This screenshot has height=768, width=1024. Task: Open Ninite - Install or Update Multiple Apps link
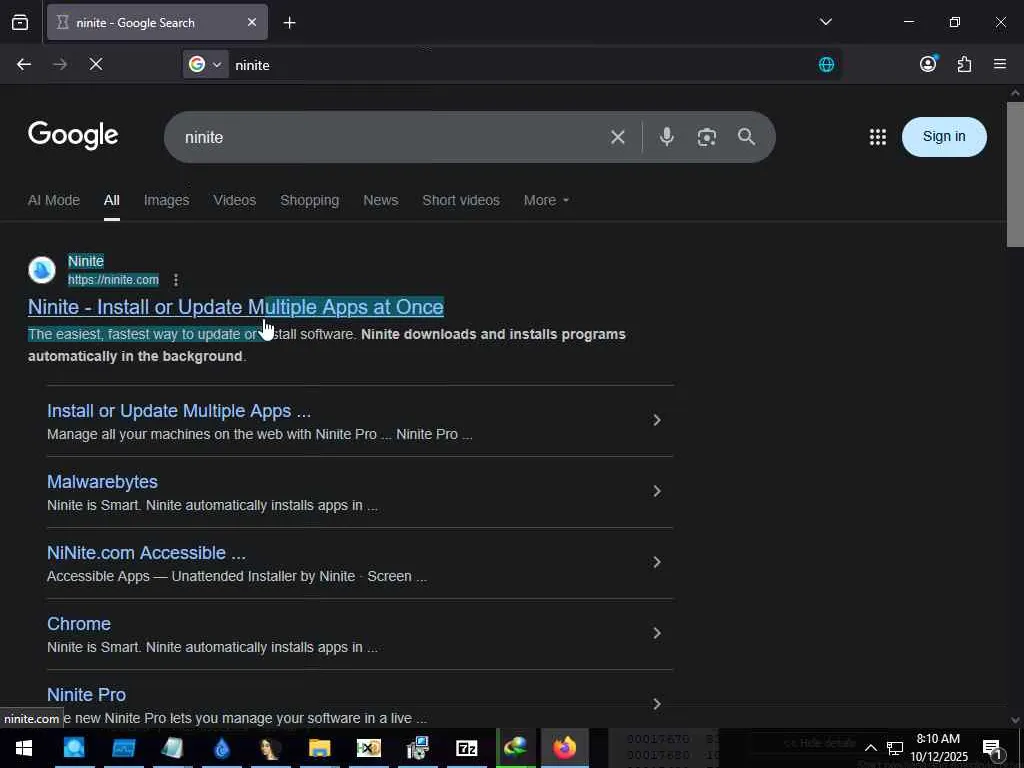point(236,307)
